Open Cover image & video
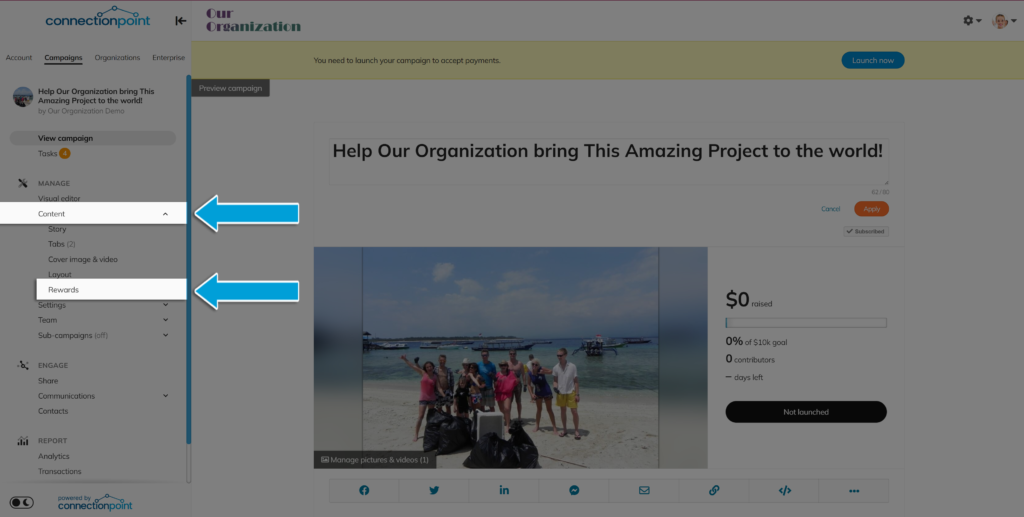1024x517 pixels. click(83, 259)
